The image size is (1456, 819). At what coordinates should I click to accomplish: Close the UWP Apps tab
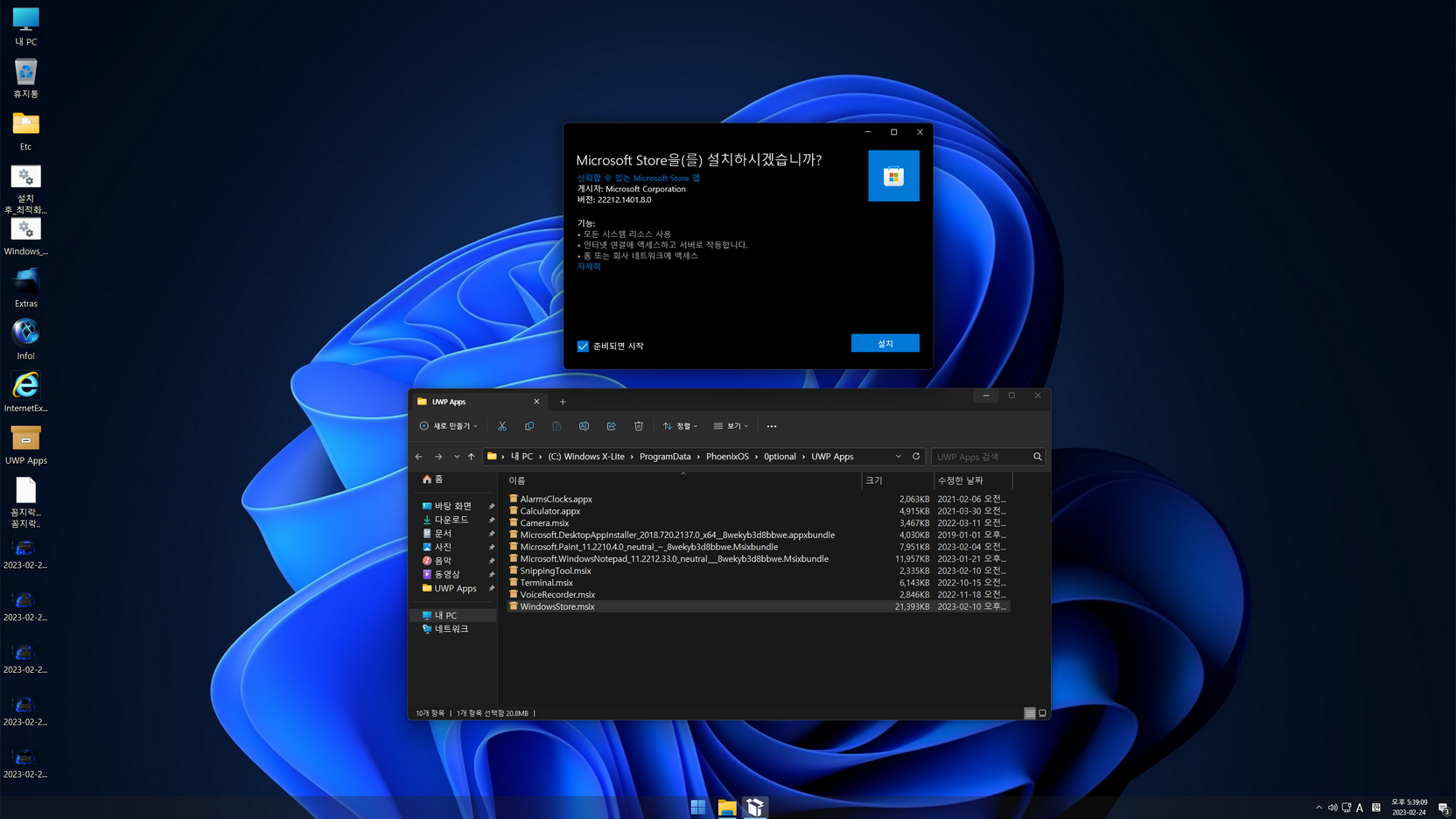[x=536, y=402]
